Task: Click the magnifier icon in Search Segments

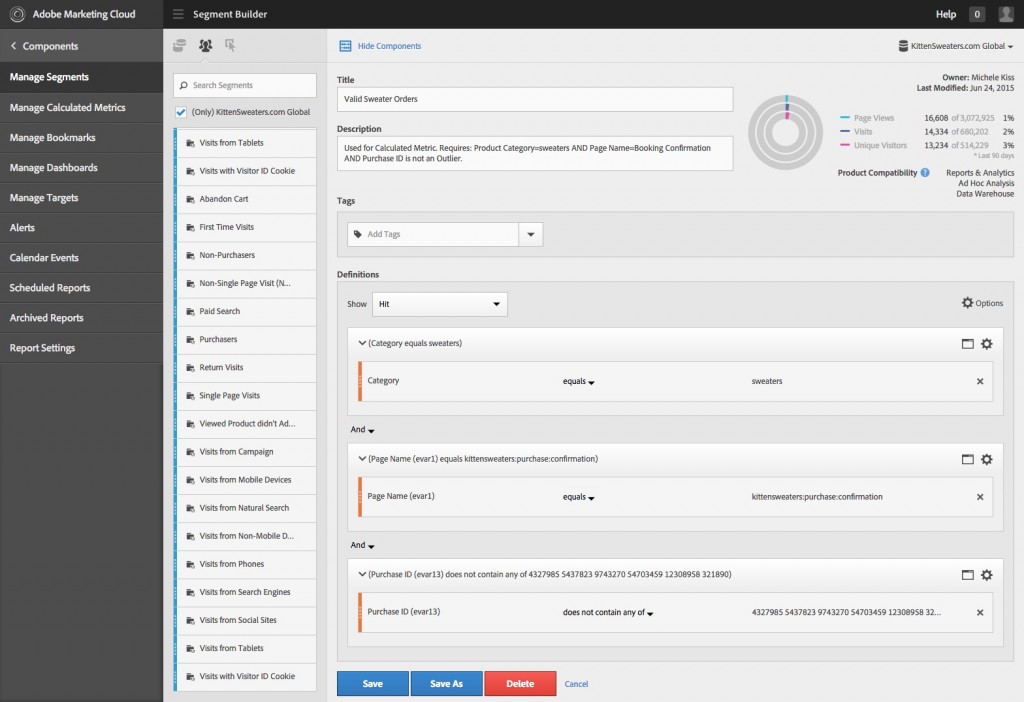Action: 184,86
